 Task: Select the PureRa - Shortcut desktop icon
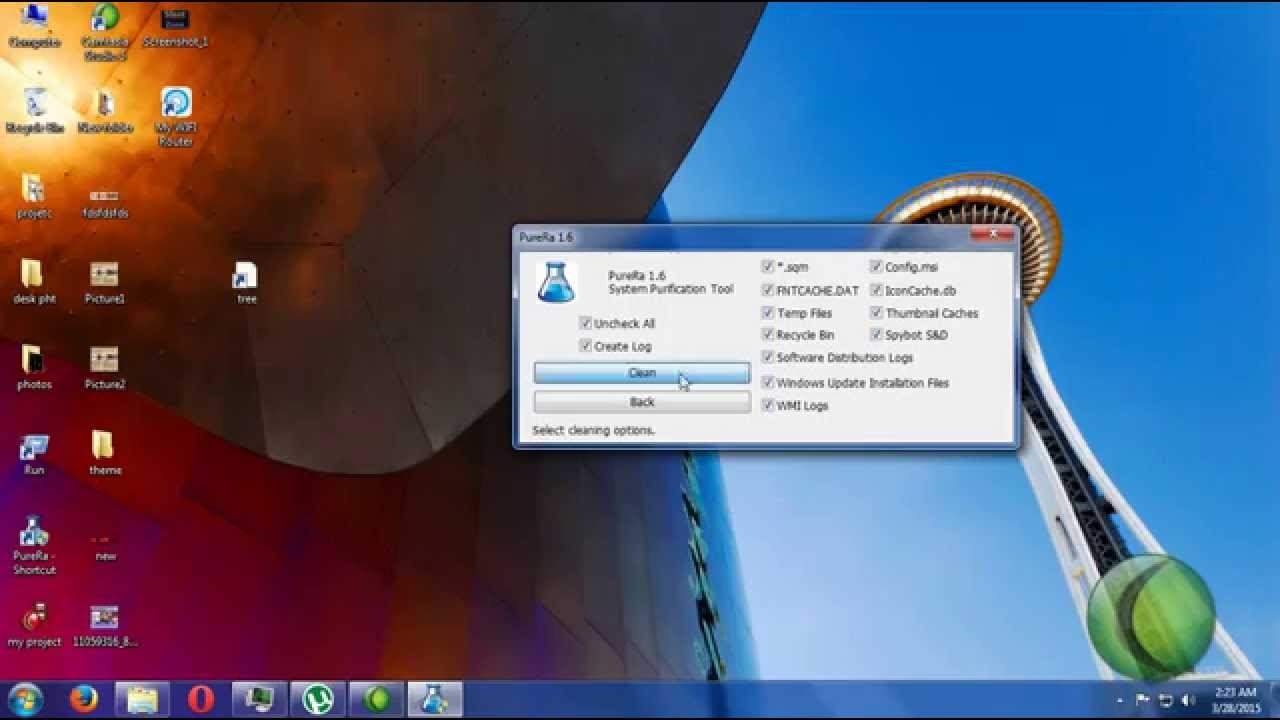34,546
